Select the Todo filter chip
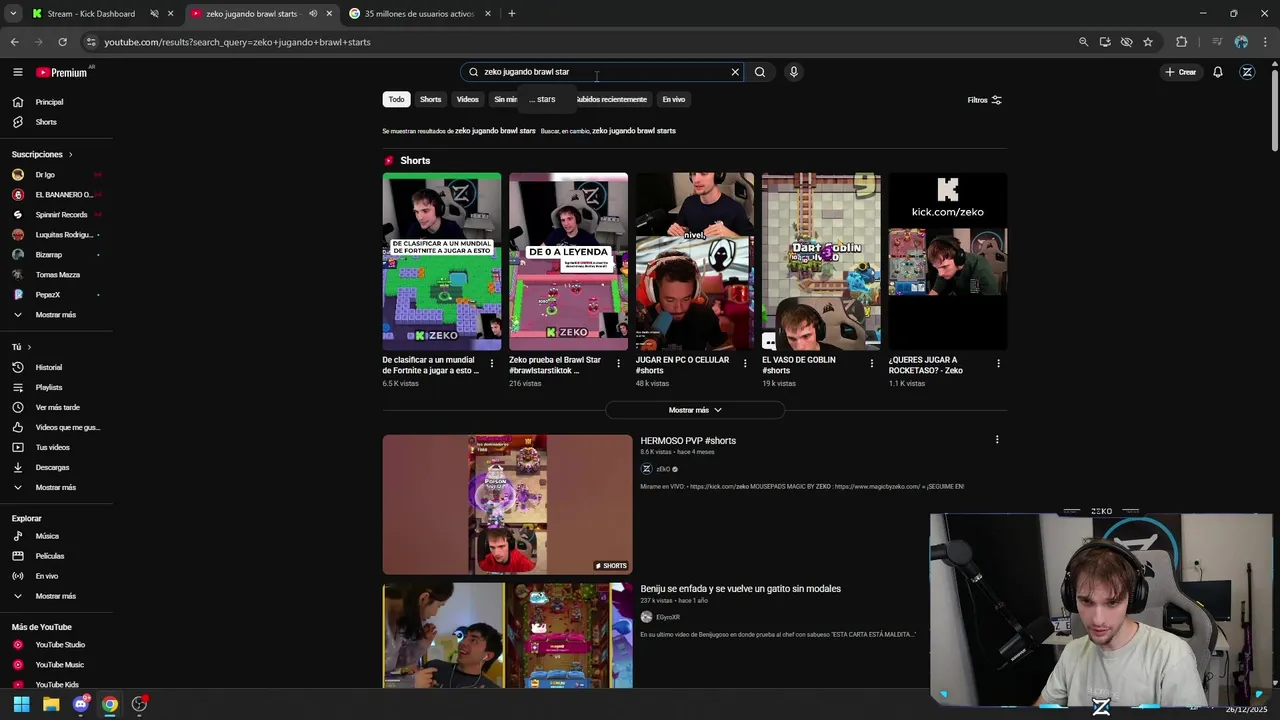 click(397, 99)
